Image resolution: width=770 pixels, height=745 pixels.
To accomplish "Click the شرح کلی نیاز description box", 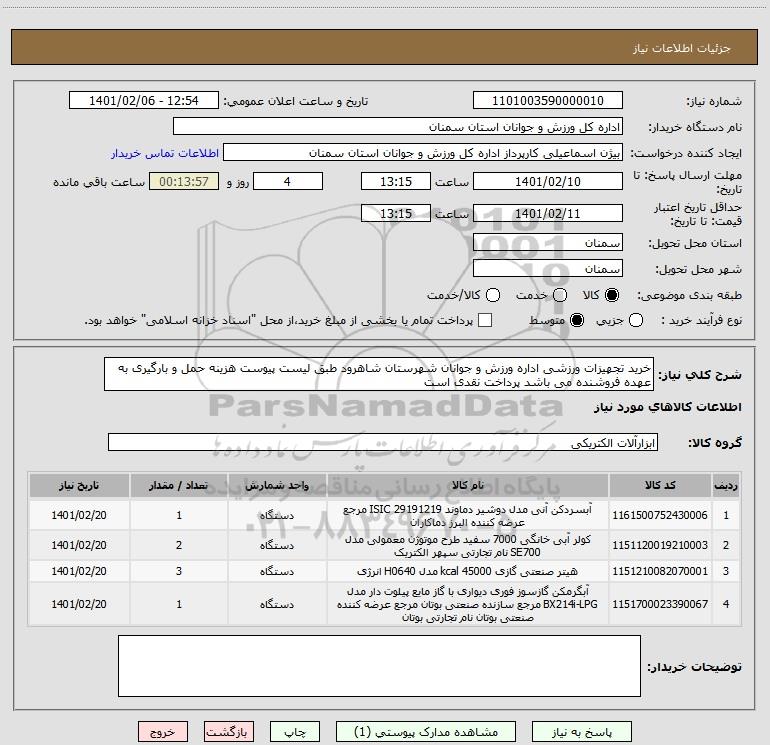I will pos(379,375).
